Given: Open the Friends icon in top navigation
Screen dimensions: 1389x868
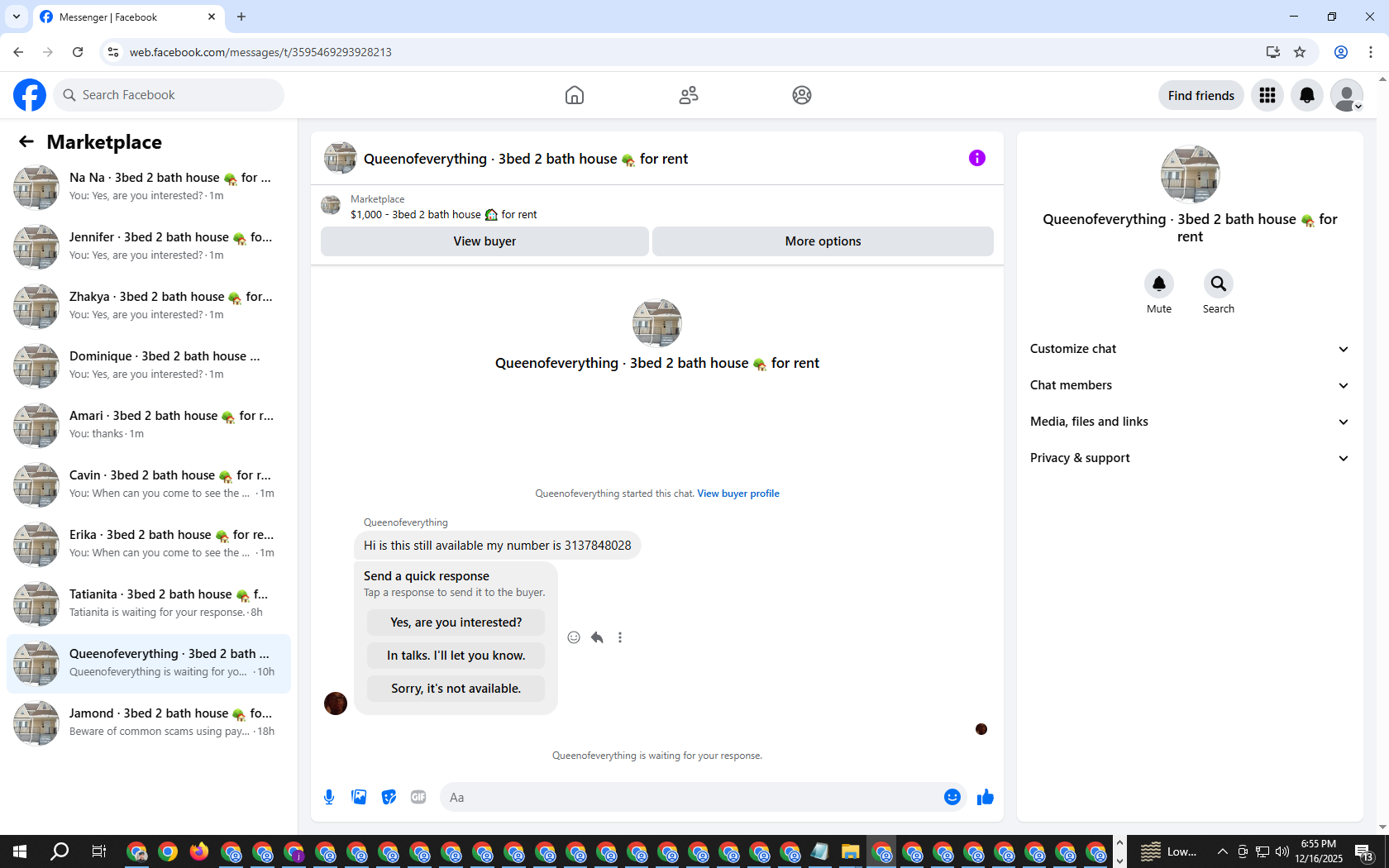Looking at the screenshot, I should [x=689, y=95].
